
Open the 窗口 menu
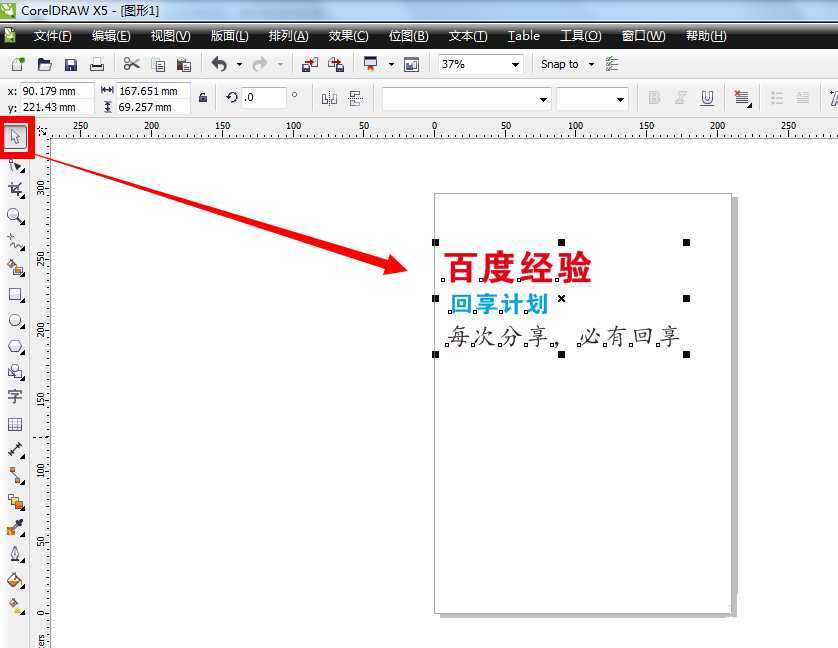pos(641,36)
